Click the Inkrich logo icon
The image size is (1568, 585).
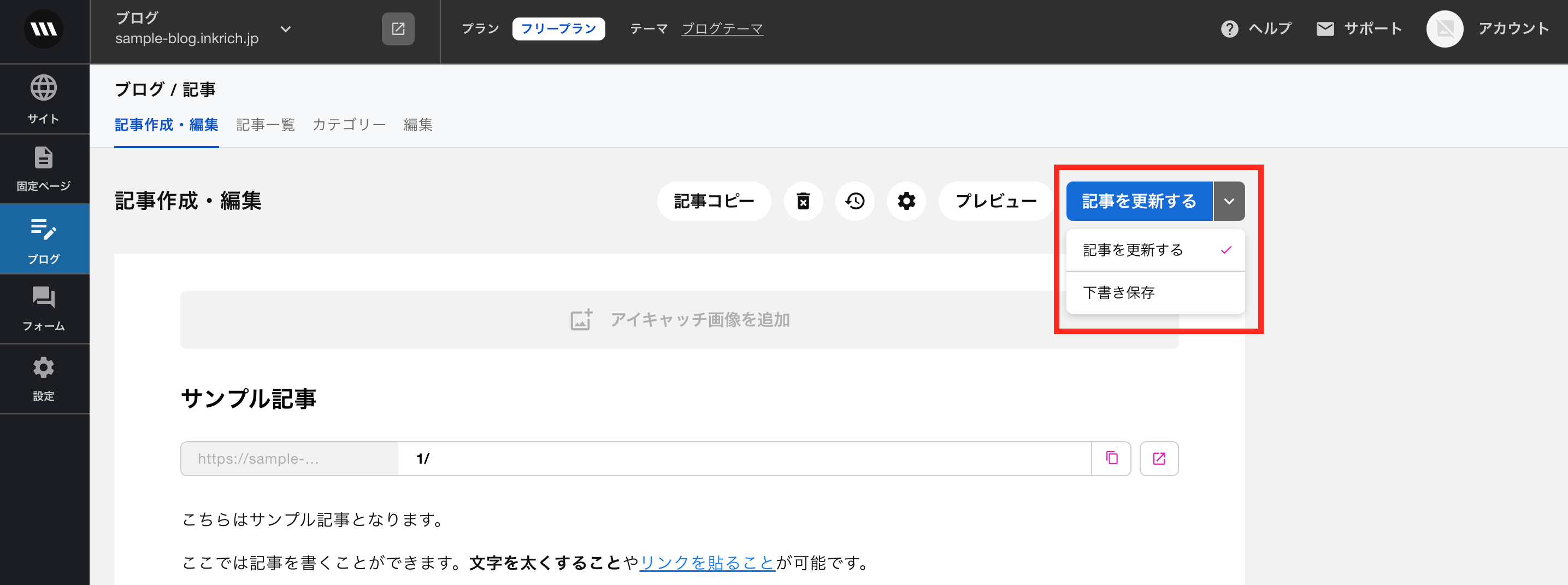43,28
